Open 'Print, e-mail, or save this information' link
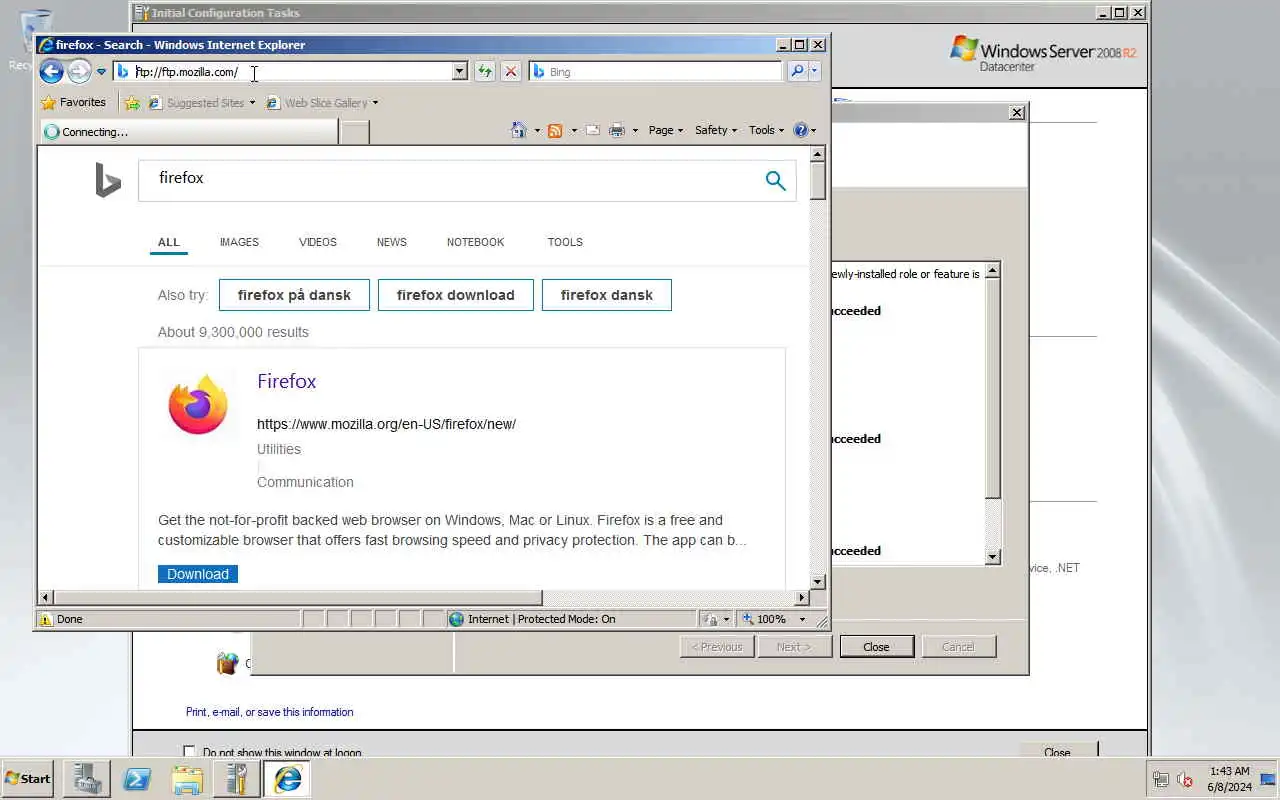Viewport: 1280px width, 800px height. pyautogui.click(x=269, y=712)
